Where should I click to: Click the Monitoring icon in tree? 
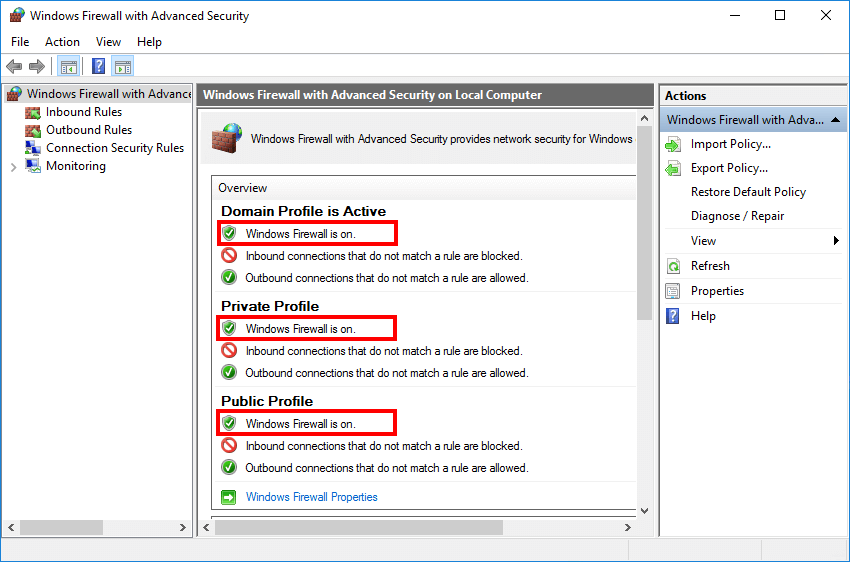click(x=33, y=166)
